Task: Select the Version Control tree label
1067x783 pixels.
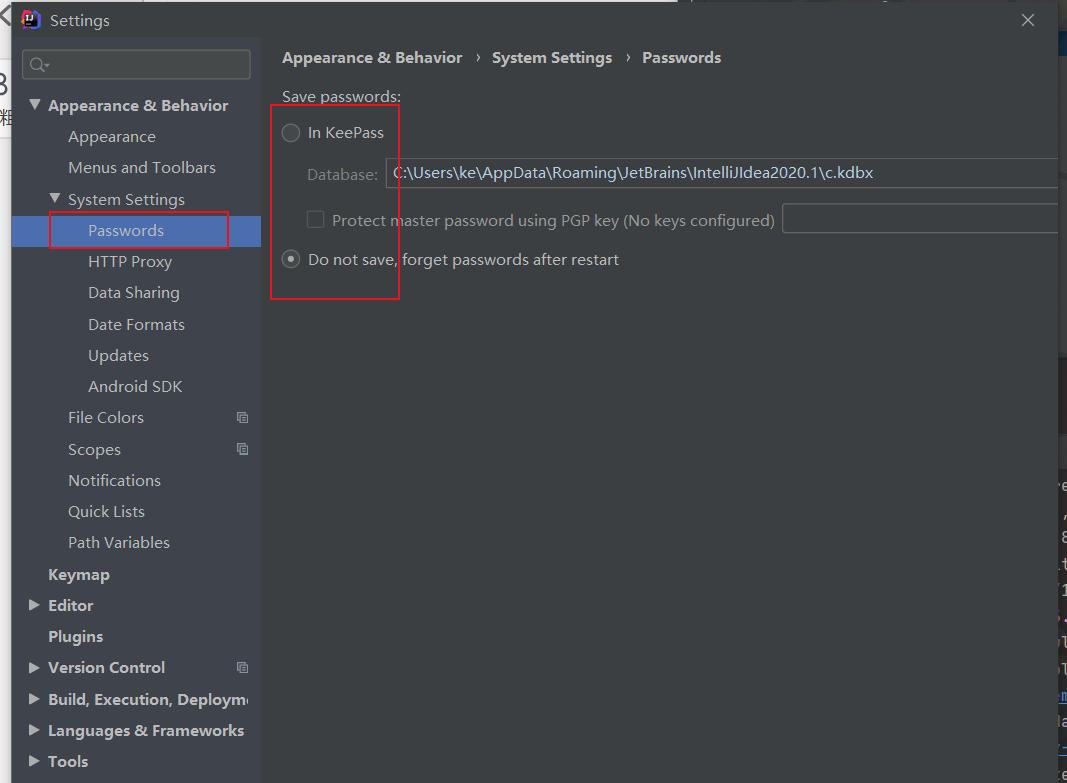Action: (107, 668)
